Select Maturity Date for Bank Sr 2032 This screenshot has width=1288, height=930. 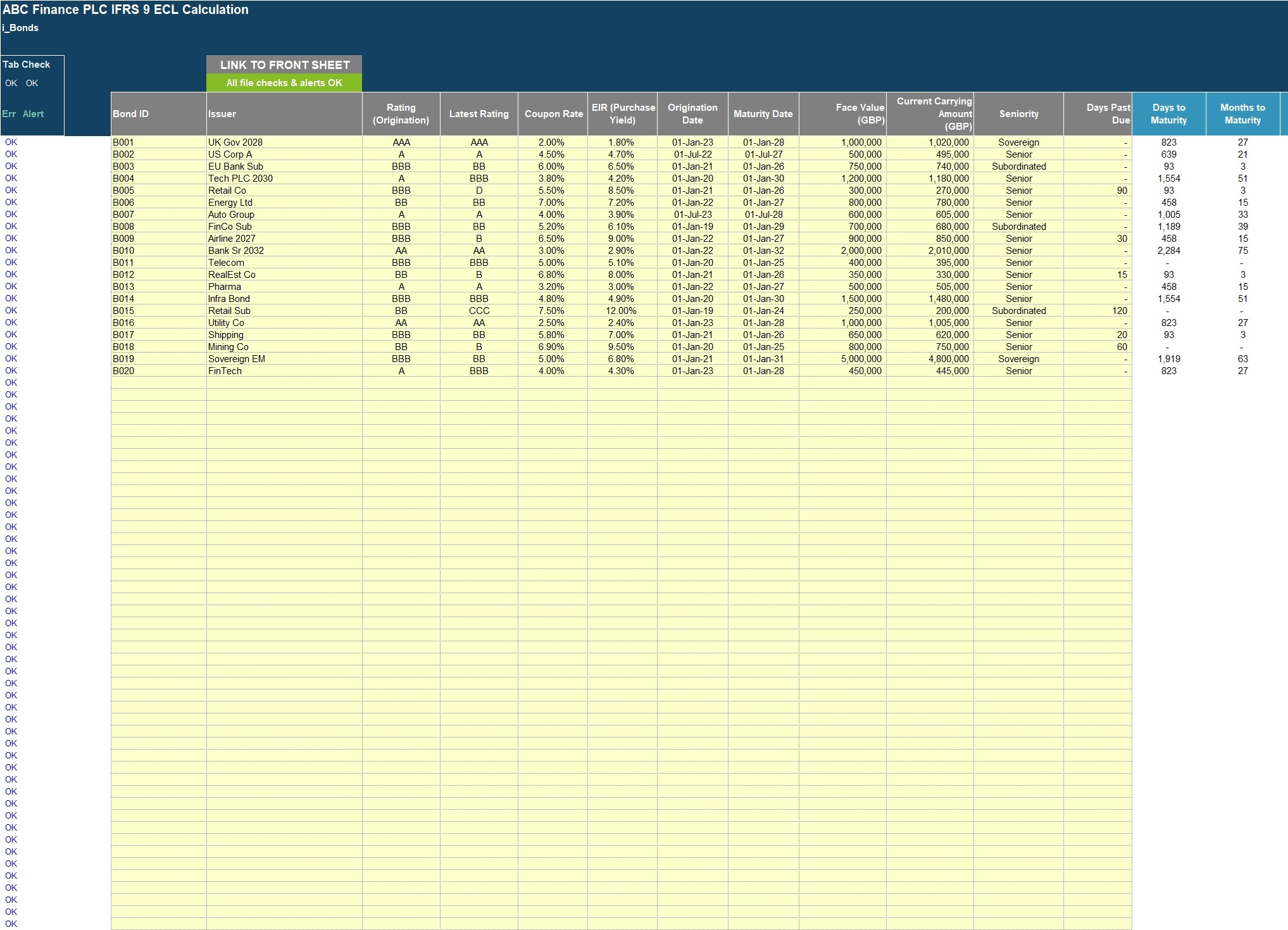[762, 250]
